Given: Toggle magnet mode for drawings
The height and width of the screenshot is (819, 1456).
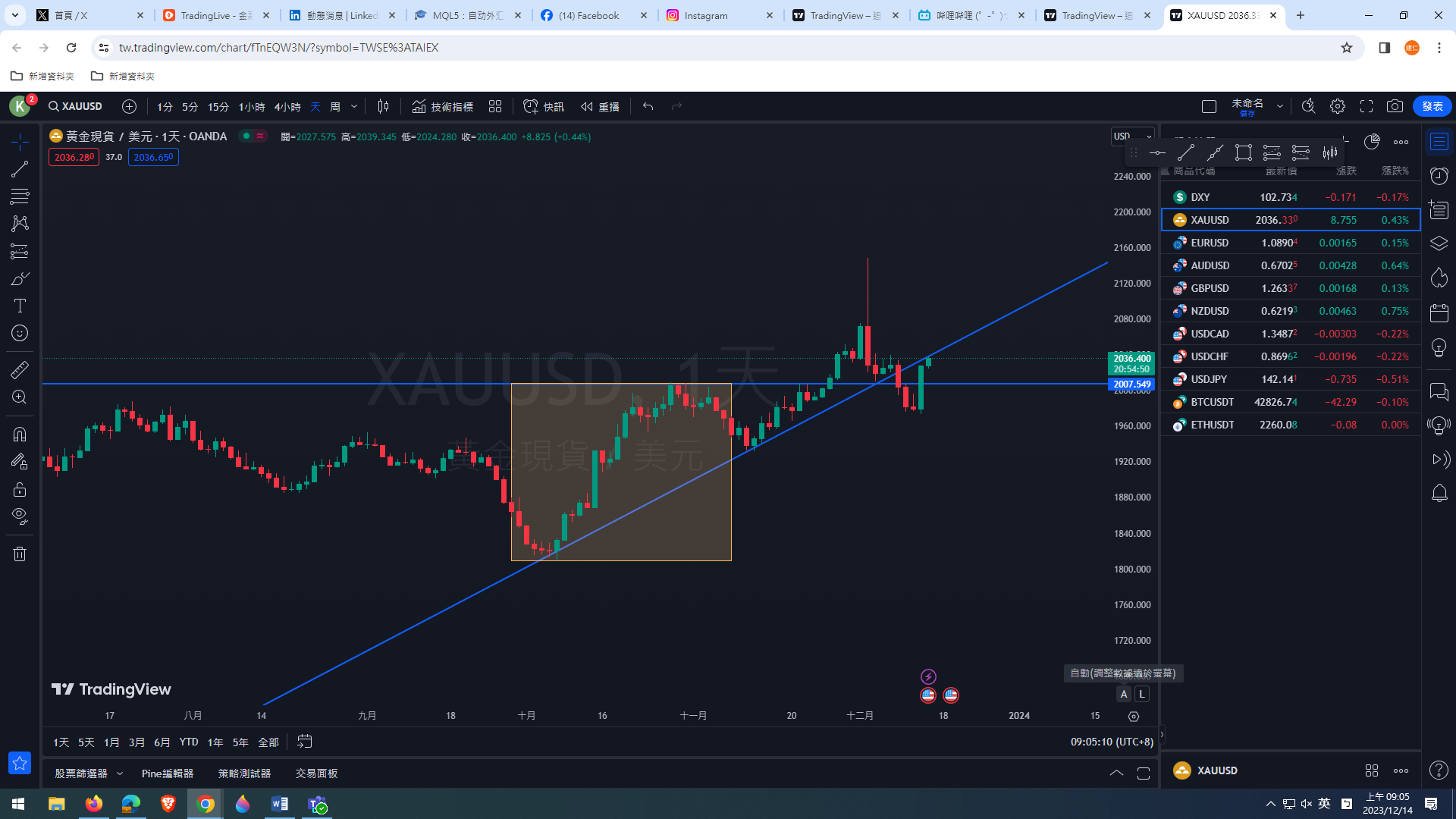Looking at the screenshot, I should click(x=20, y=435).
